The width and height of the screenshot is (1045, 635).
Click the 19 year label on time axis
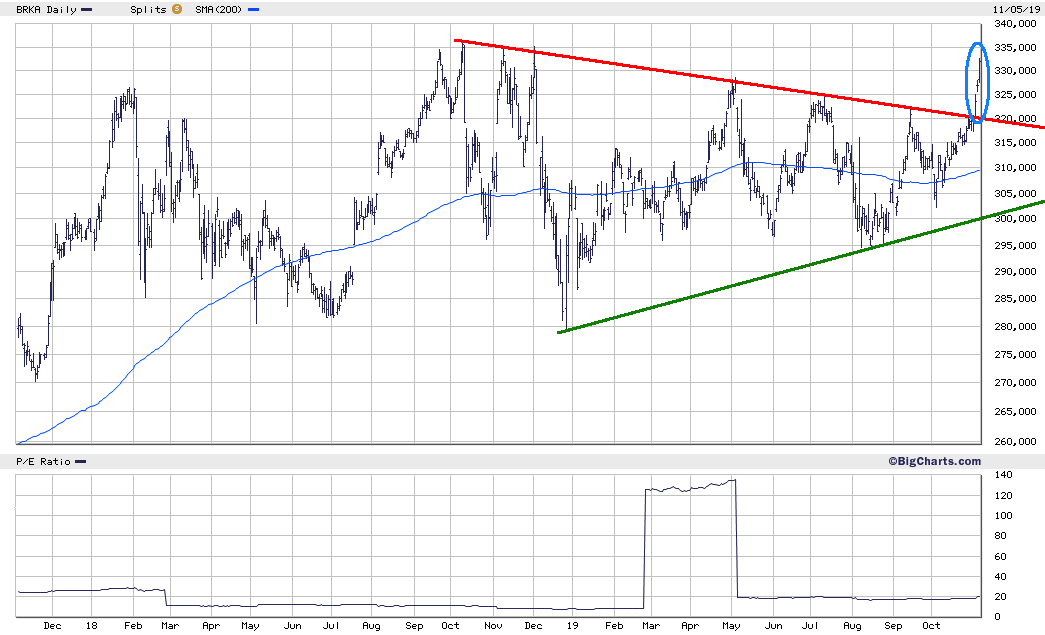572,626
